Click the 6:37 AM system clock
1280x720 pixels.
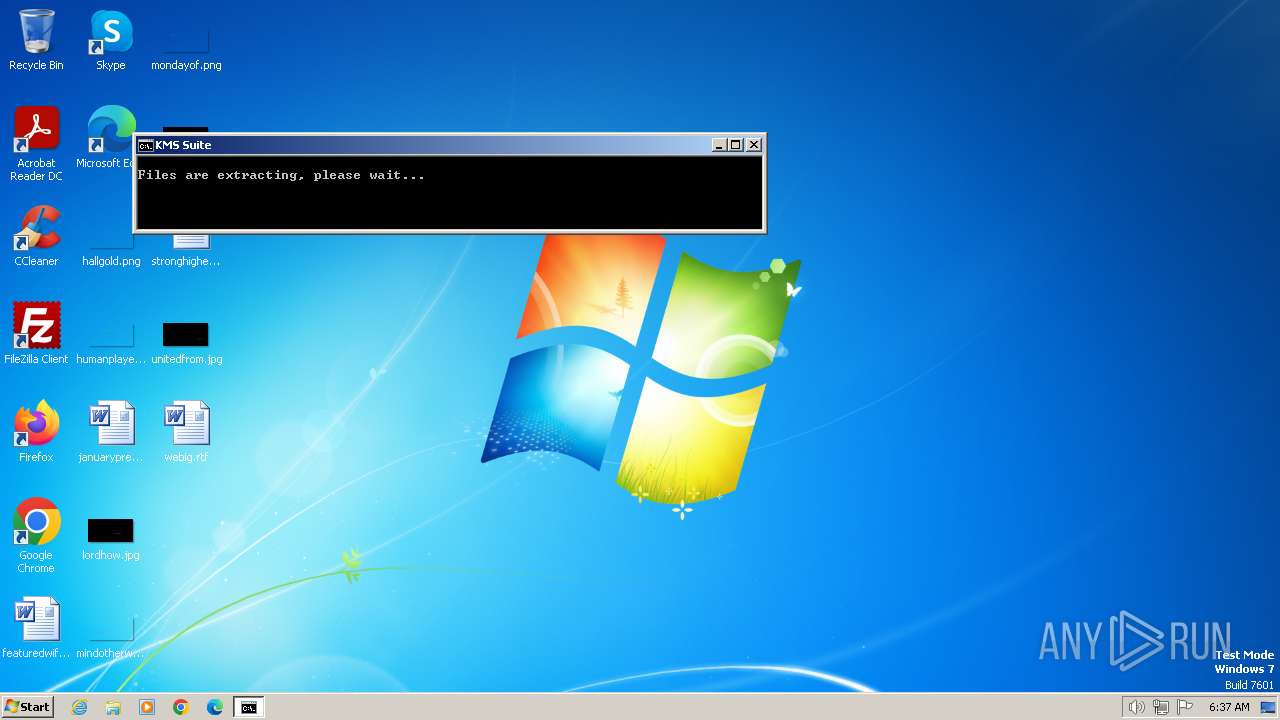point(1229,707)
